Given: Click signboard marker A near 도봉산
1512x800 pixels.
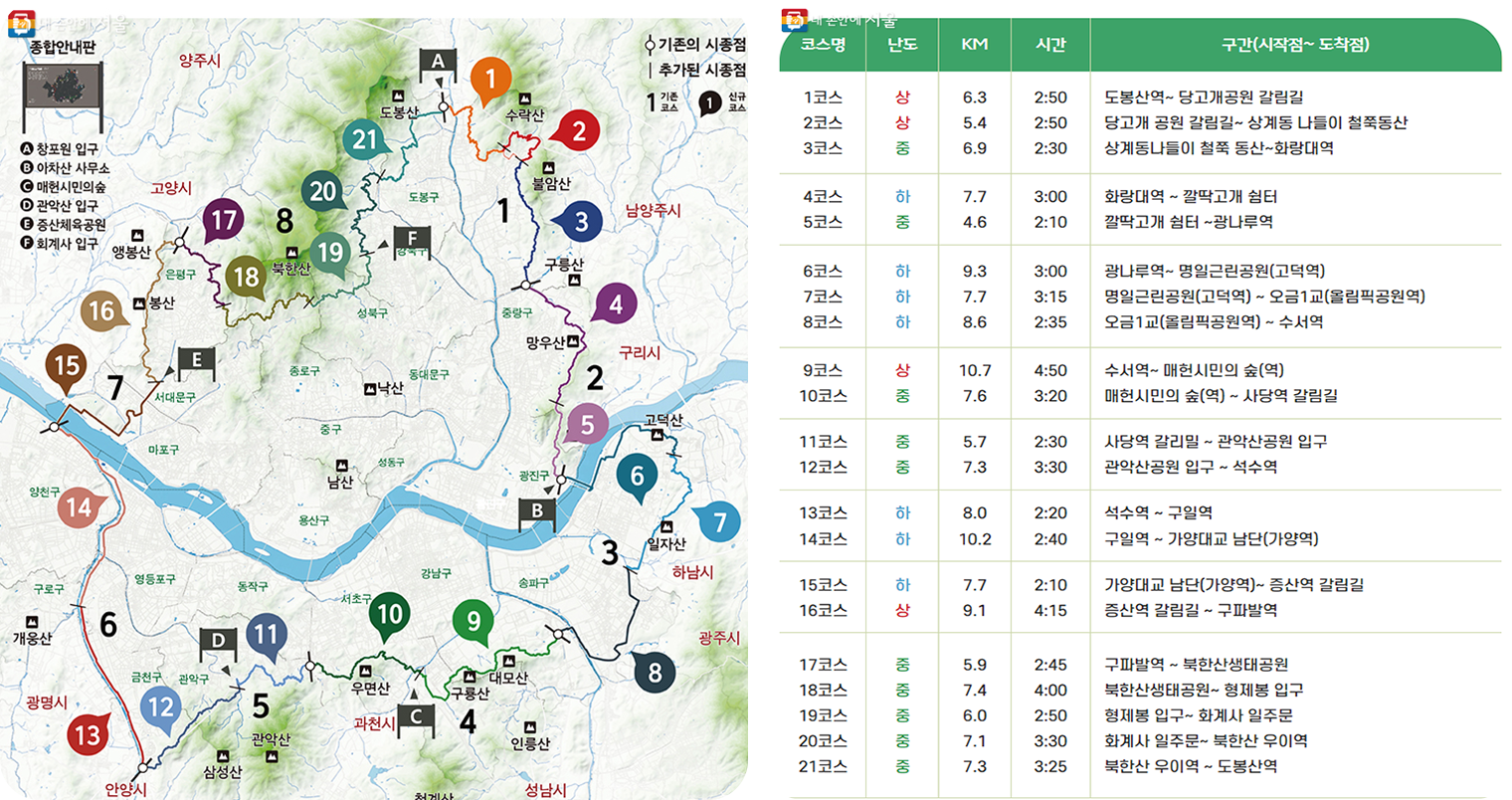Looking at the screenshot, I should click(439, 65).
